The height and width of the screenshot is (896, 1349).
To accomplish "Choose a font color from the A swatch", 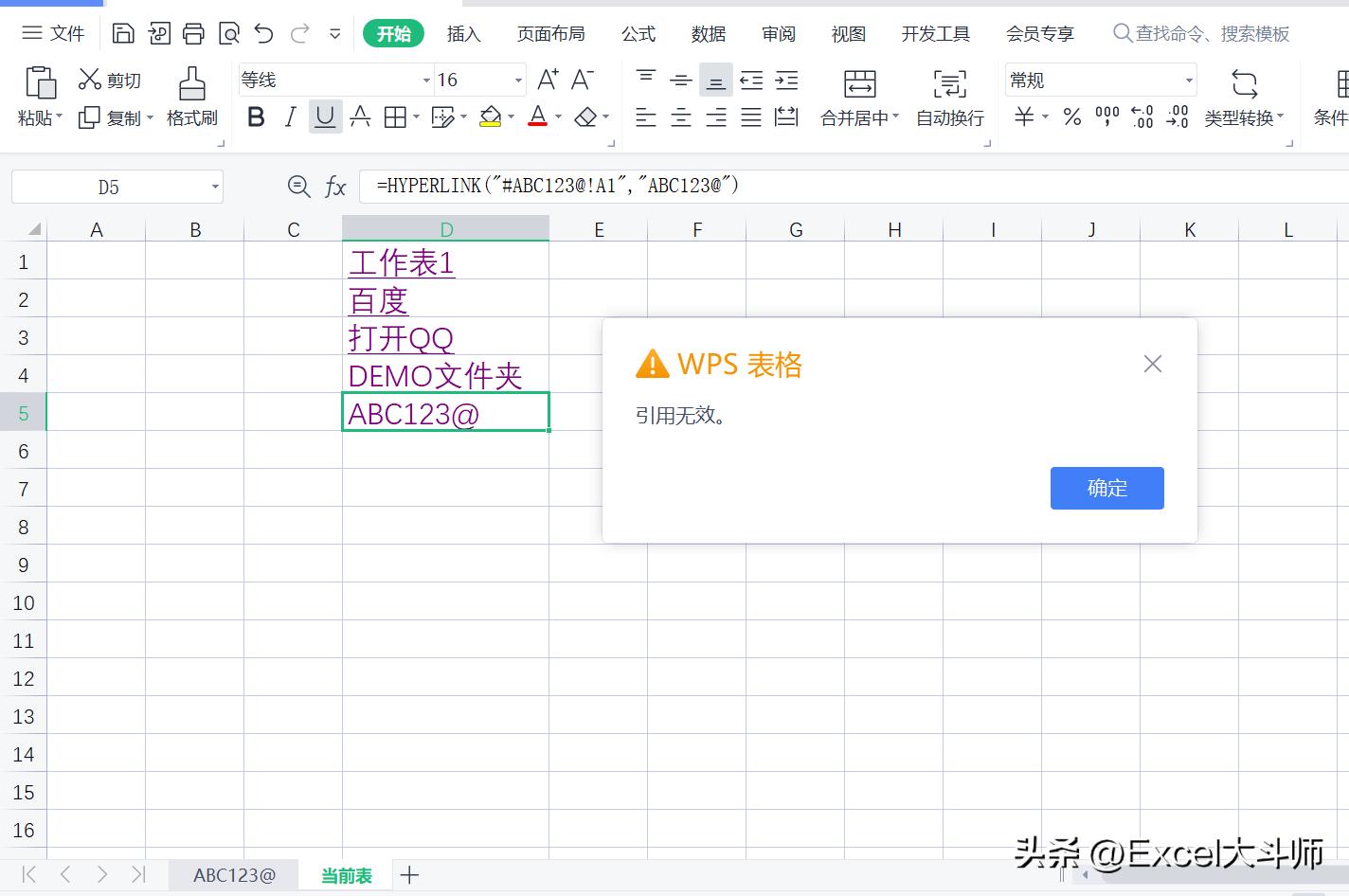I will point(536,116).
